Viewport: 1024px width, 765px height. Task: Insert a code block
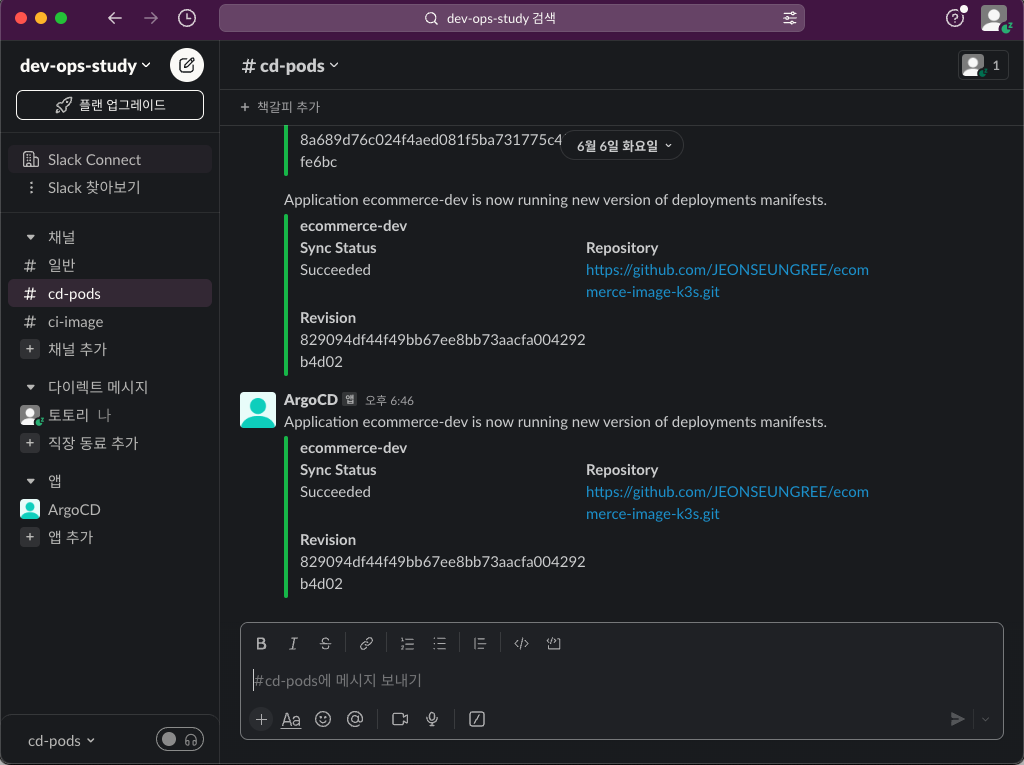553,643
